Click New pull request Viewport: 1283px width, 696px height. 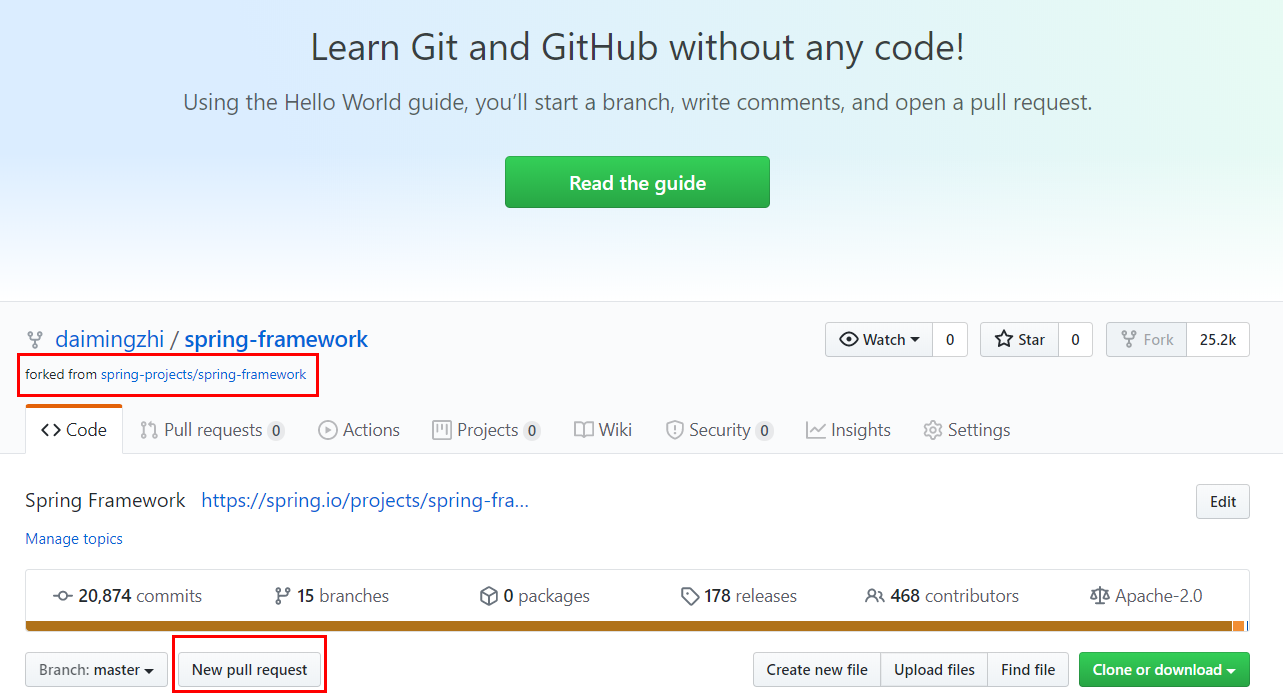click(x=249, y=670)
